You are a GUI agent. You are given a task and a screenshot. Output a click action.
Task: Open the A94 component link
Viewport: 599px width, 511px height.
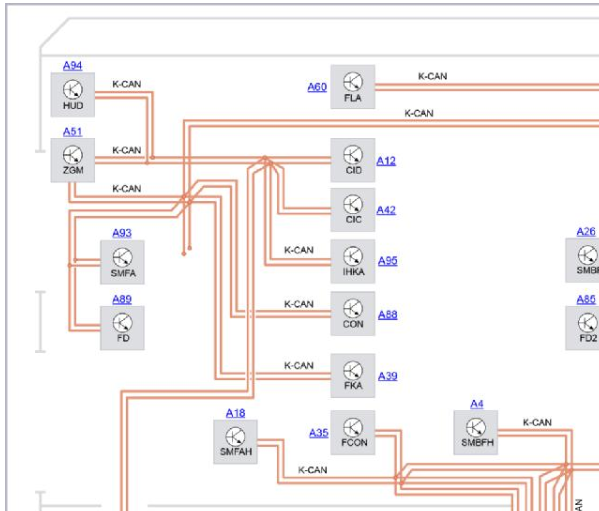pyautogui.click(x=73, y=66)
